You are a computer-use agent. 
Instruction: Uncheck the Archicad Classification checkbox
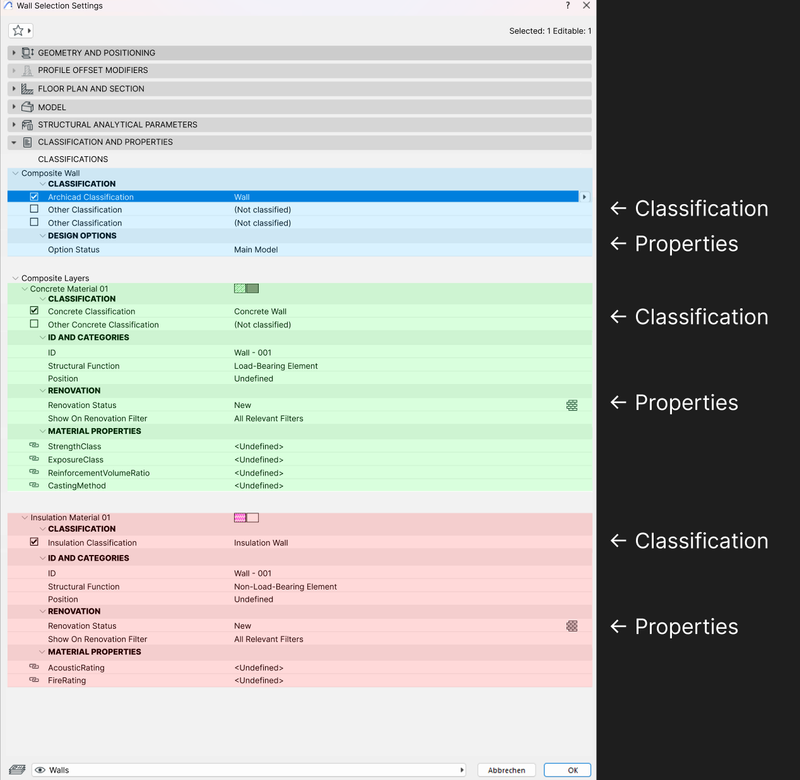34,197
